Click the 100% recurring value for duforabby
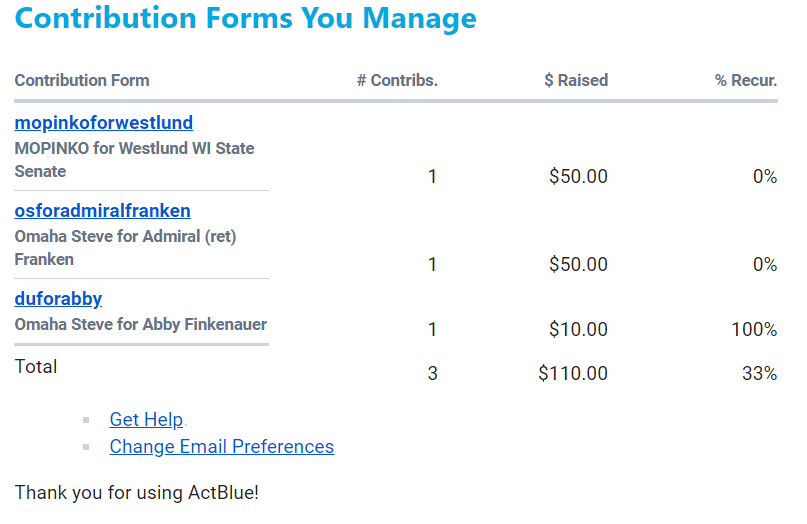The width and height of the screenshot is (807, 524). (755, 330)
